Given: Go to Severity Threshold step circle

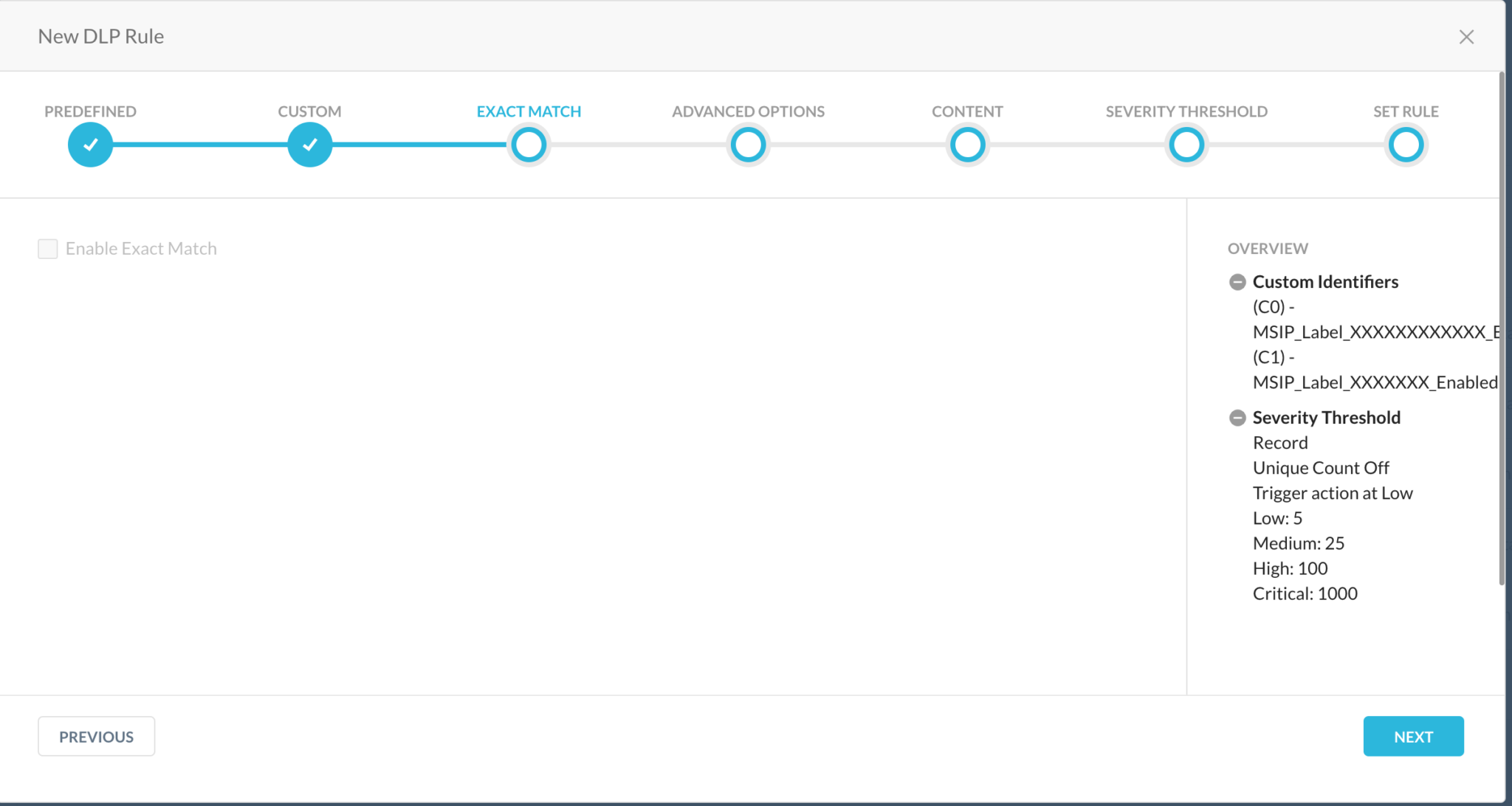Looking at the screenshot, I should pos(1186,145).
